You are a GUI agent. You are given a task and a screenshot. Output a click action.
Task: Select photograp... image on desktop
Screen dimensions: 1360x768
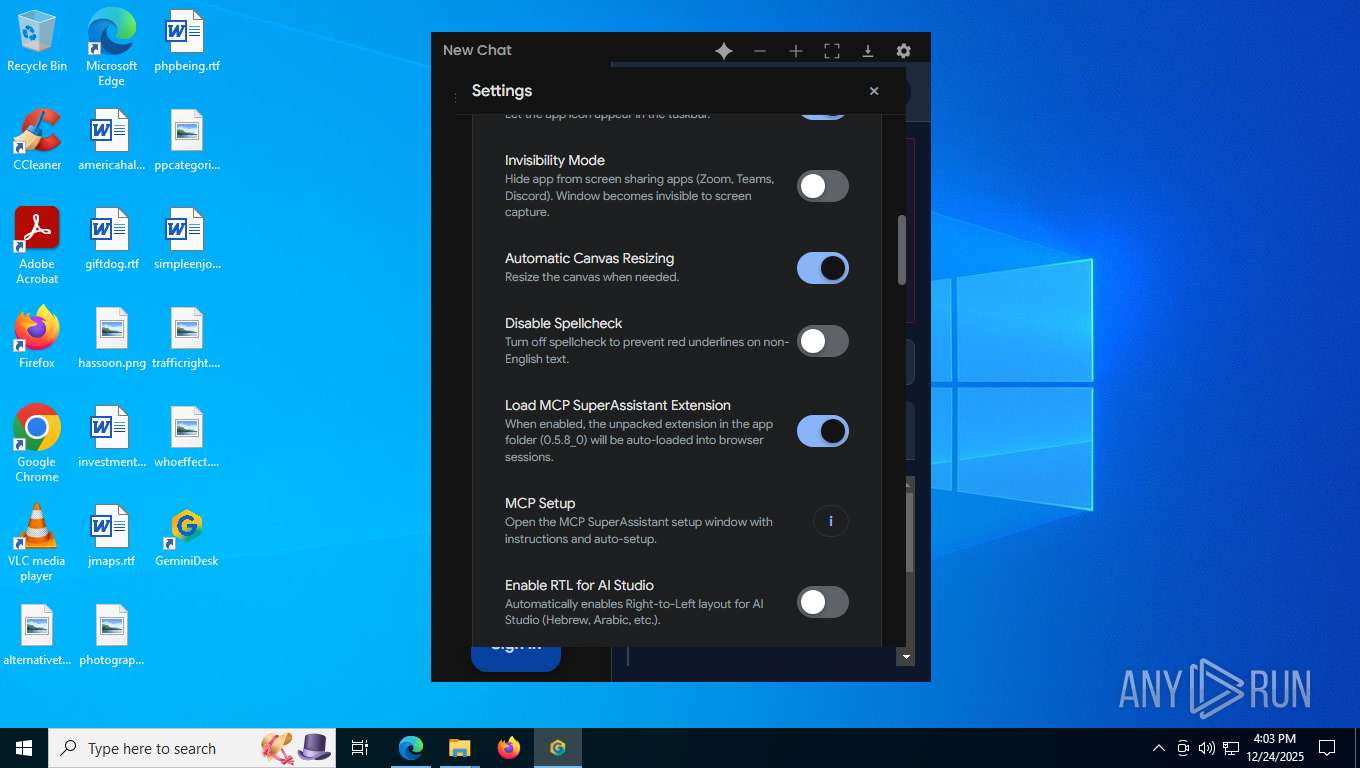(111, 635)
